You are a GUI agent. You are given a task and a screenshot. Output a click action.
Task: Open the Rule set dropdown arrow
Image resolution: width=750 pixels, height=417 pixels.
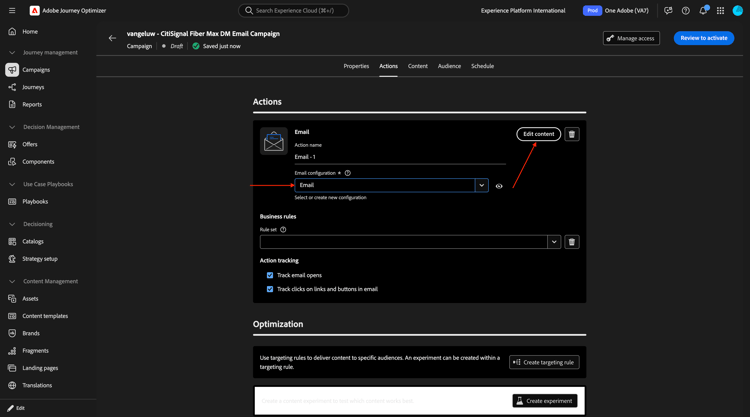[554, 242]
